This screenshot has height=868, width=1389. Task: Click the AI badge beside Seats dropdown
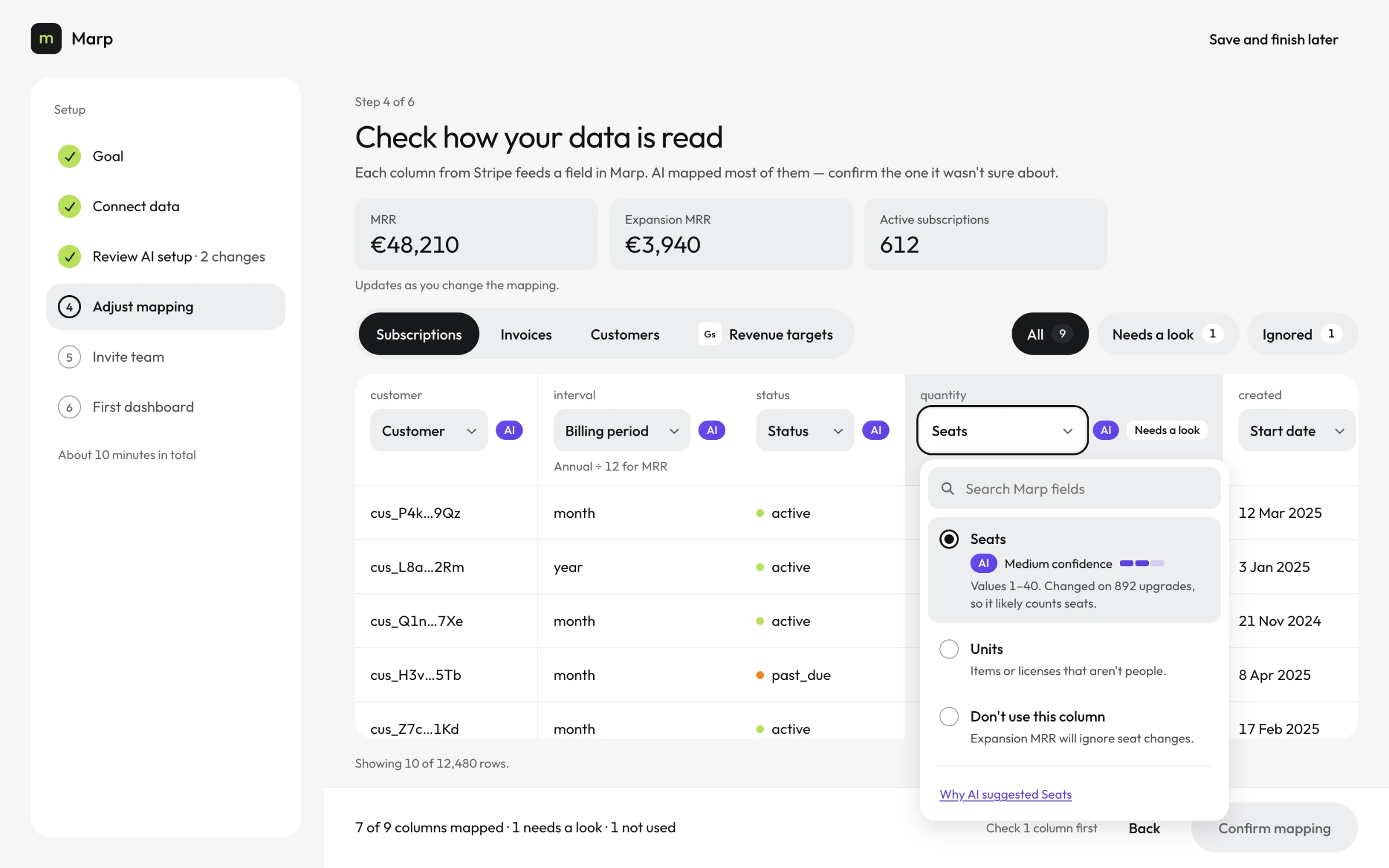pyautogui.click(x=1105, y=430)
